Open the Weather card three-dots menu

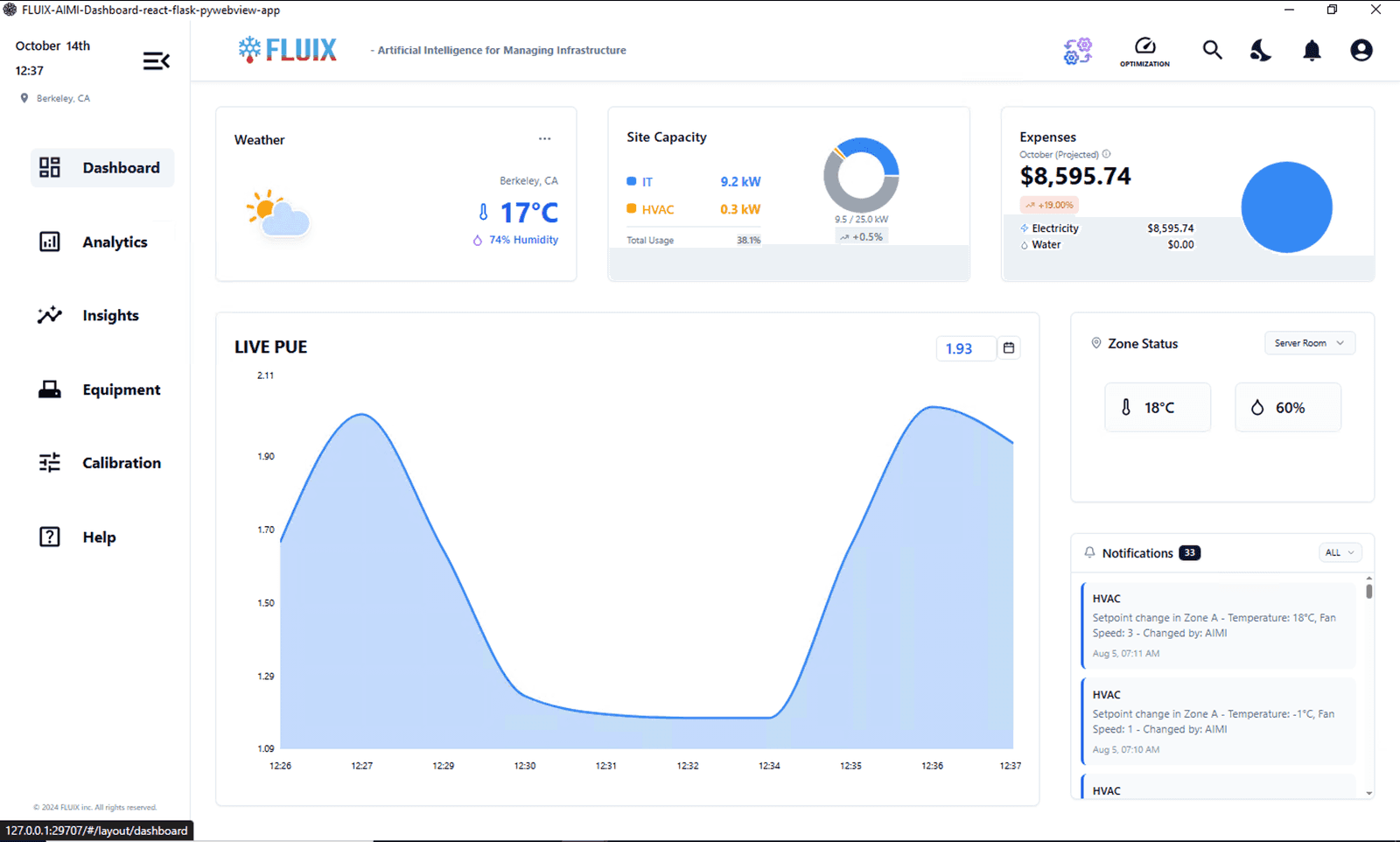point(544,138)
